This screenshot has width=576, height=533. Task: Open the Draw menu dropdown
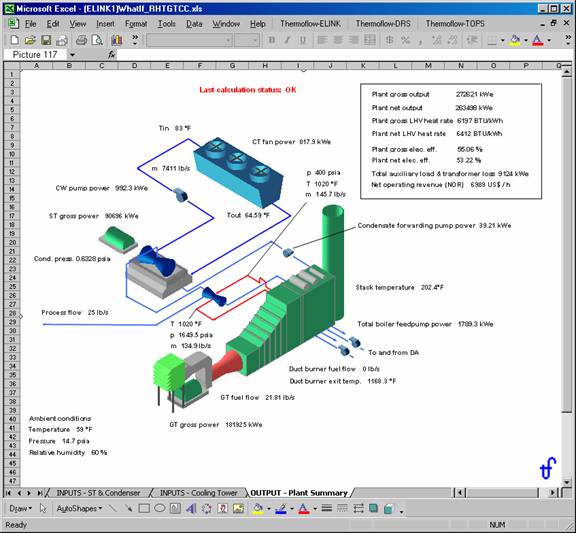21,508
